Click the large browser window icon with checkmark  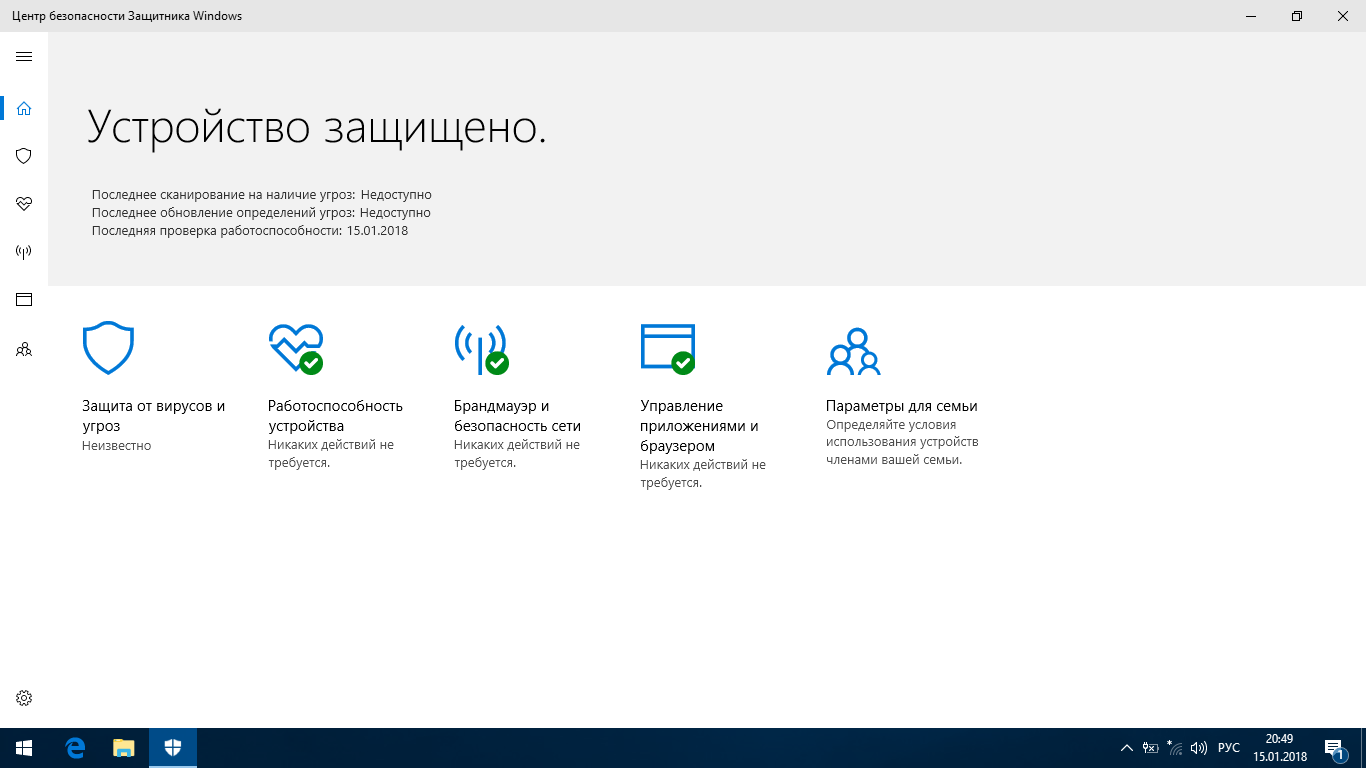coord(668,348)
